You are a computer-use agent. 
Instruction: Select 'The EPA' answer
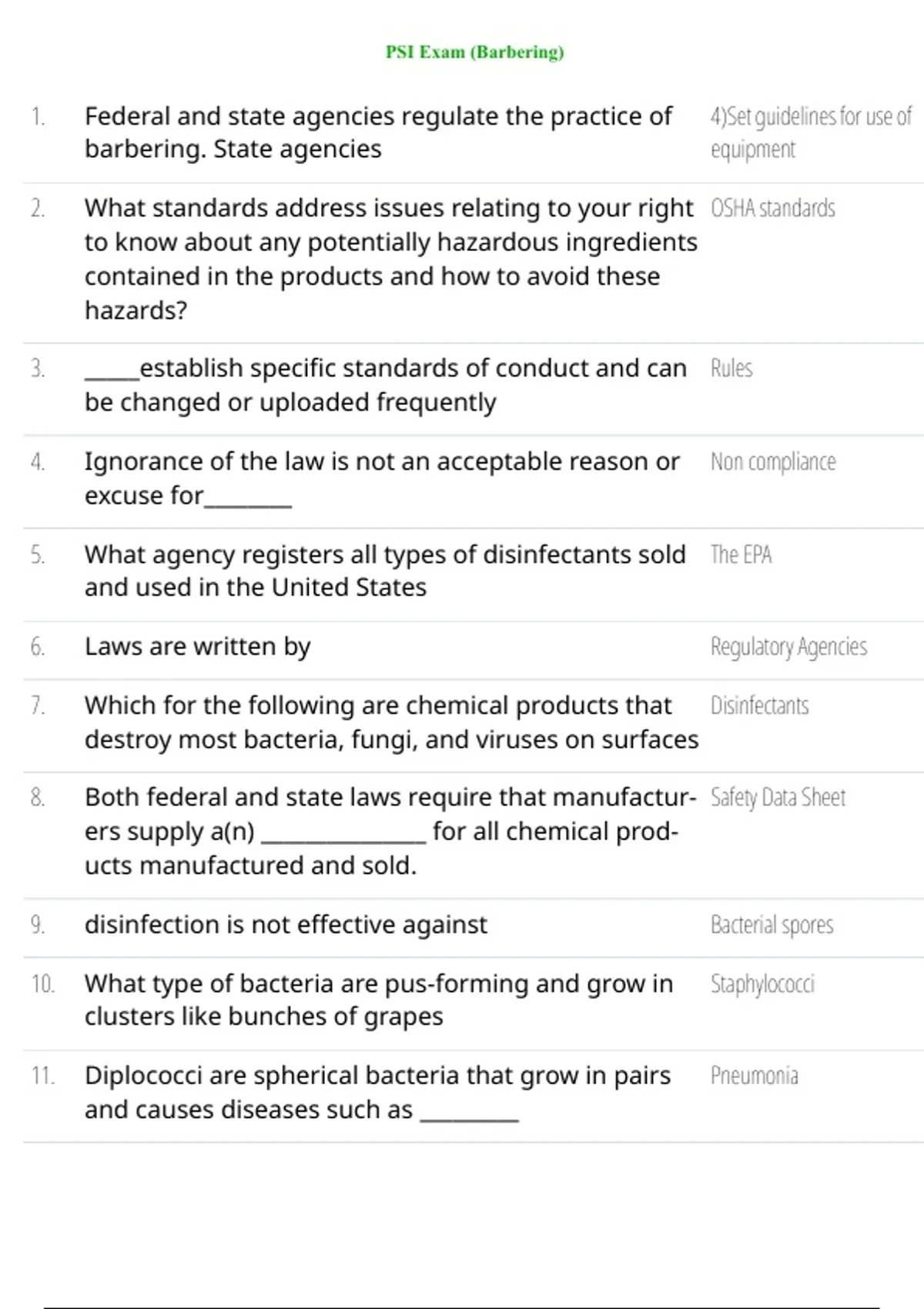click(741, 555)
